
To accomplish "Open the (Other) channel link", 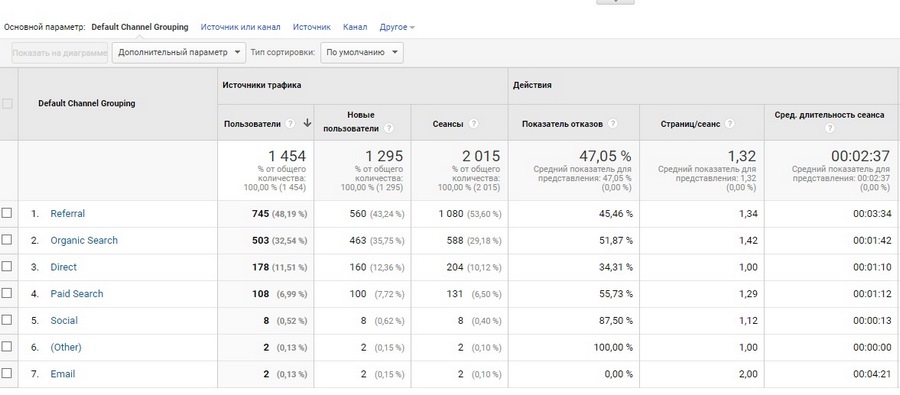I will pyautogui.click(x=66, y=347).
